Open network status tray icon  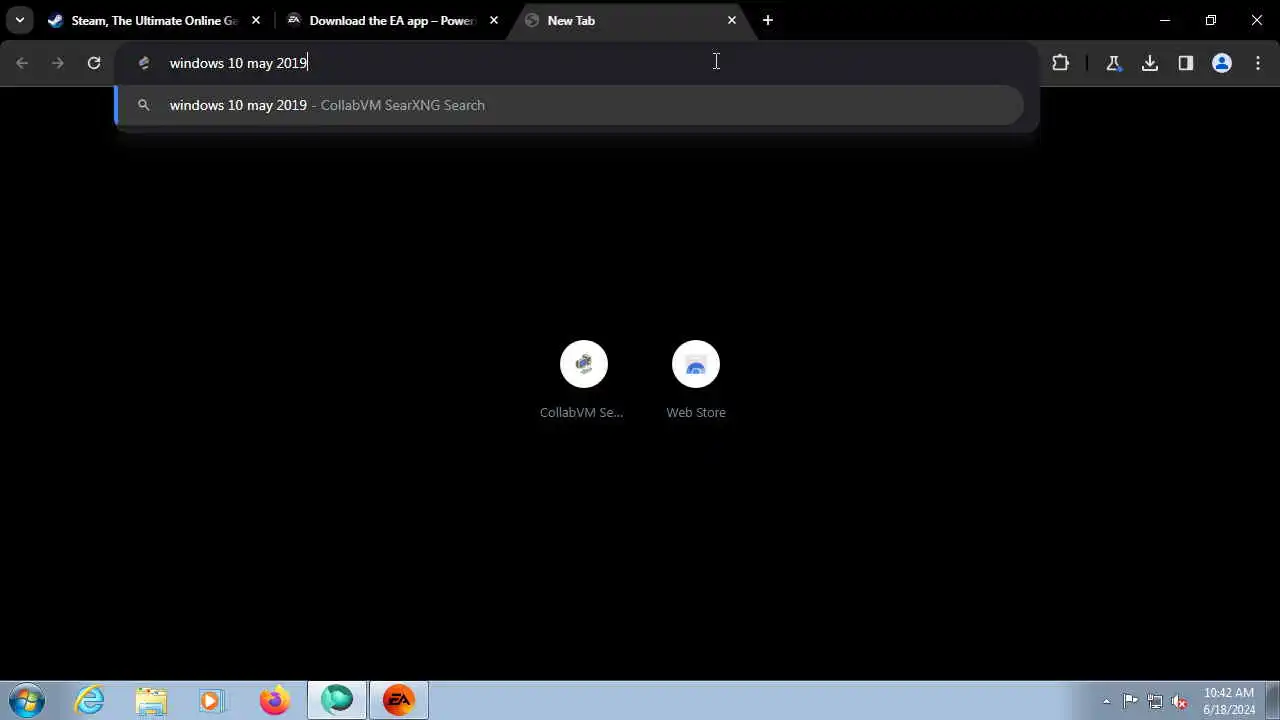coord(1155,701)
